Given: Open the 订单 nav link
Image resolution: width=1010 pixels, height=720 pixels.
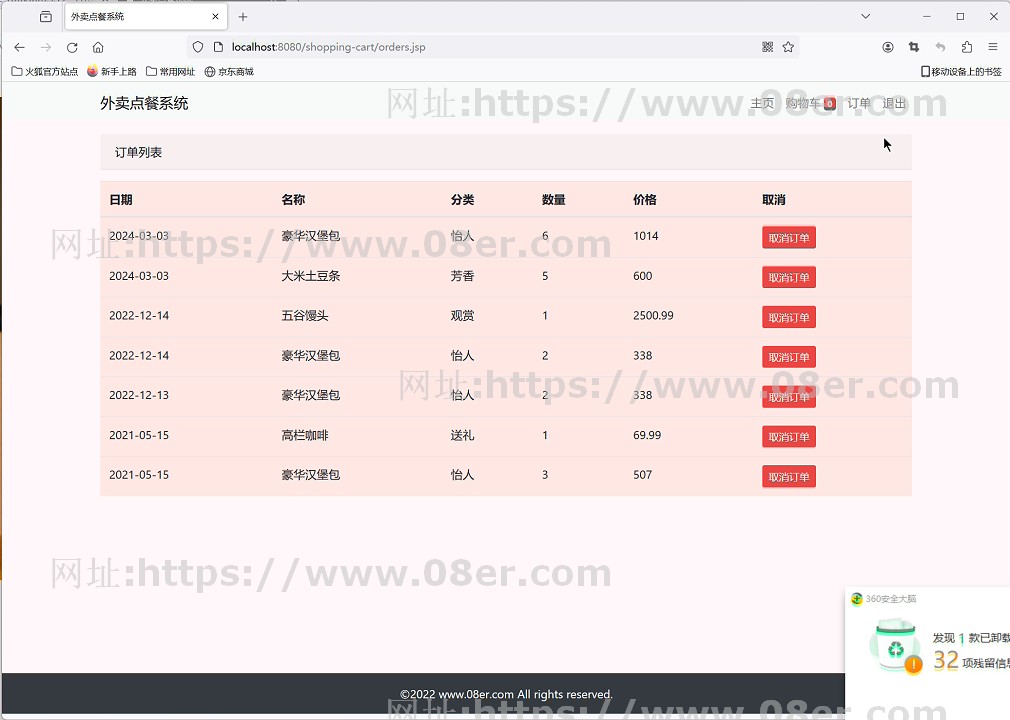Looking at the screenshot, I should [859, 104].
